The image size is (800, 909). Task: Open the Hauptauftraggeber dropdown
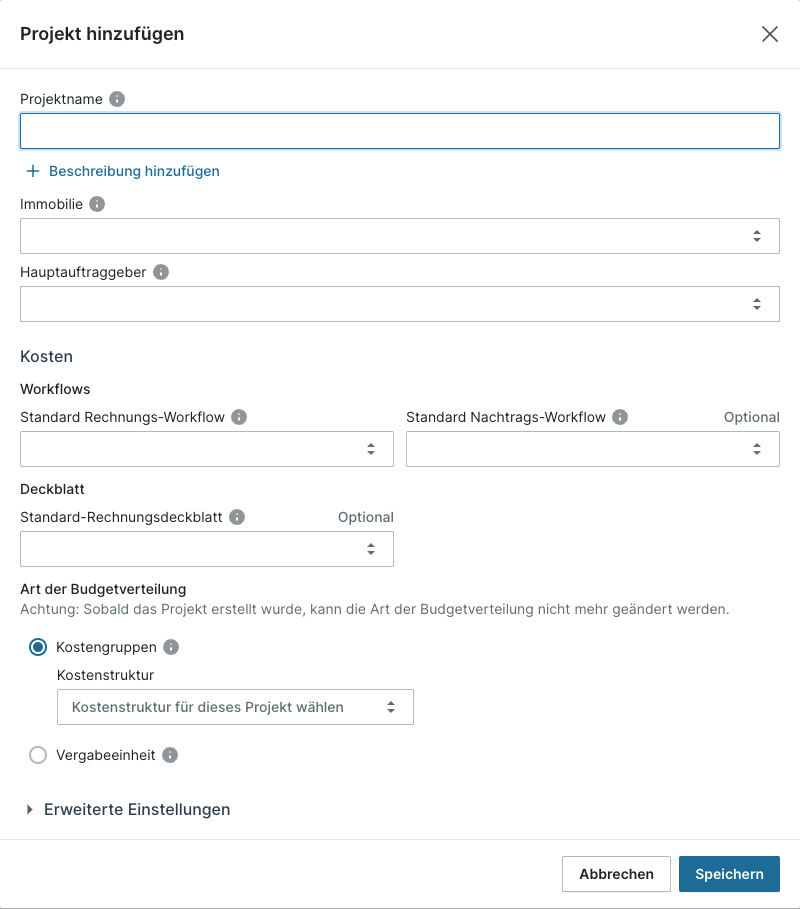click(x=399, y=304)
